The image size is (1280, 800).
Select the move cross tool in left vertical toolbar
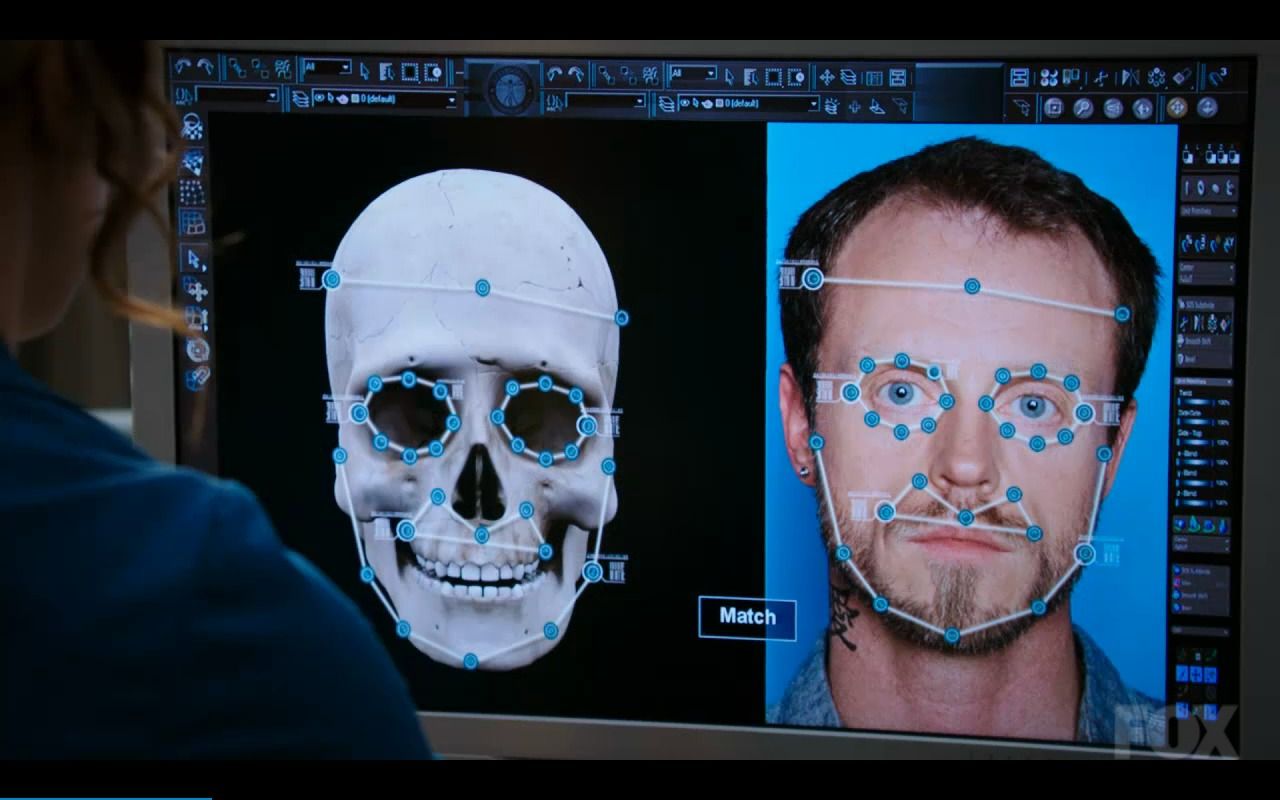196,291
